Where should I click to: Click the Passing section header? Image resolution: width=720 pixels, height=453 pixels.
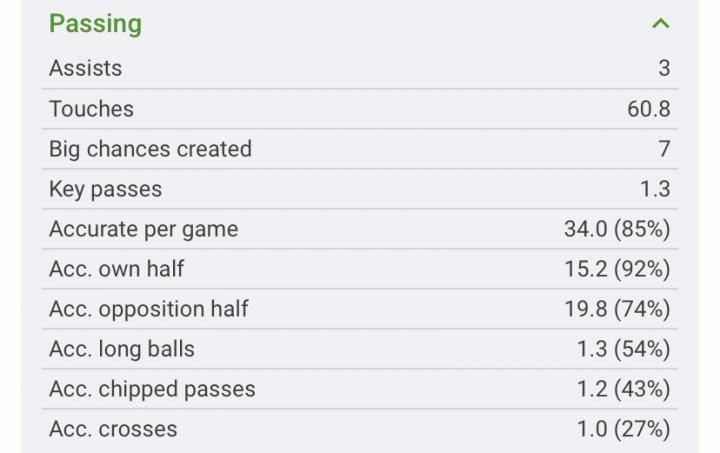click(x=96, y=24)
